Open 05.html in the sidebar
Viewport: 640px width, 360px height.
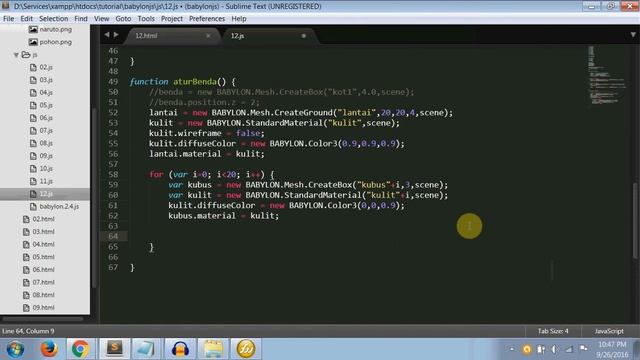pos(43,257)
